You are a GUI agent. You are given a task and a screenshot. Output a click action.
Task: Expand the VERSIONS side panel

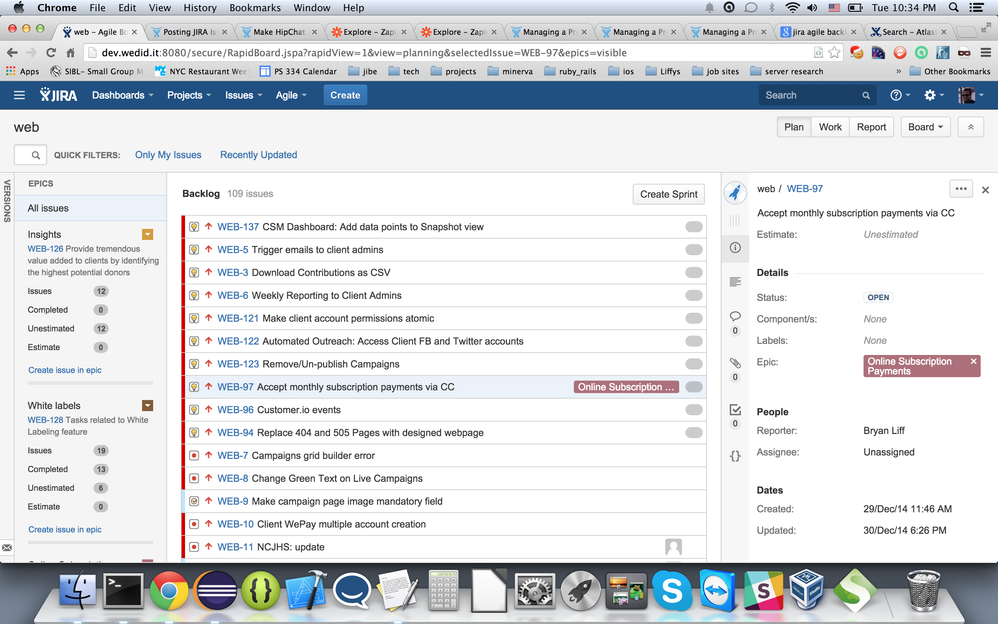point(7,201)
